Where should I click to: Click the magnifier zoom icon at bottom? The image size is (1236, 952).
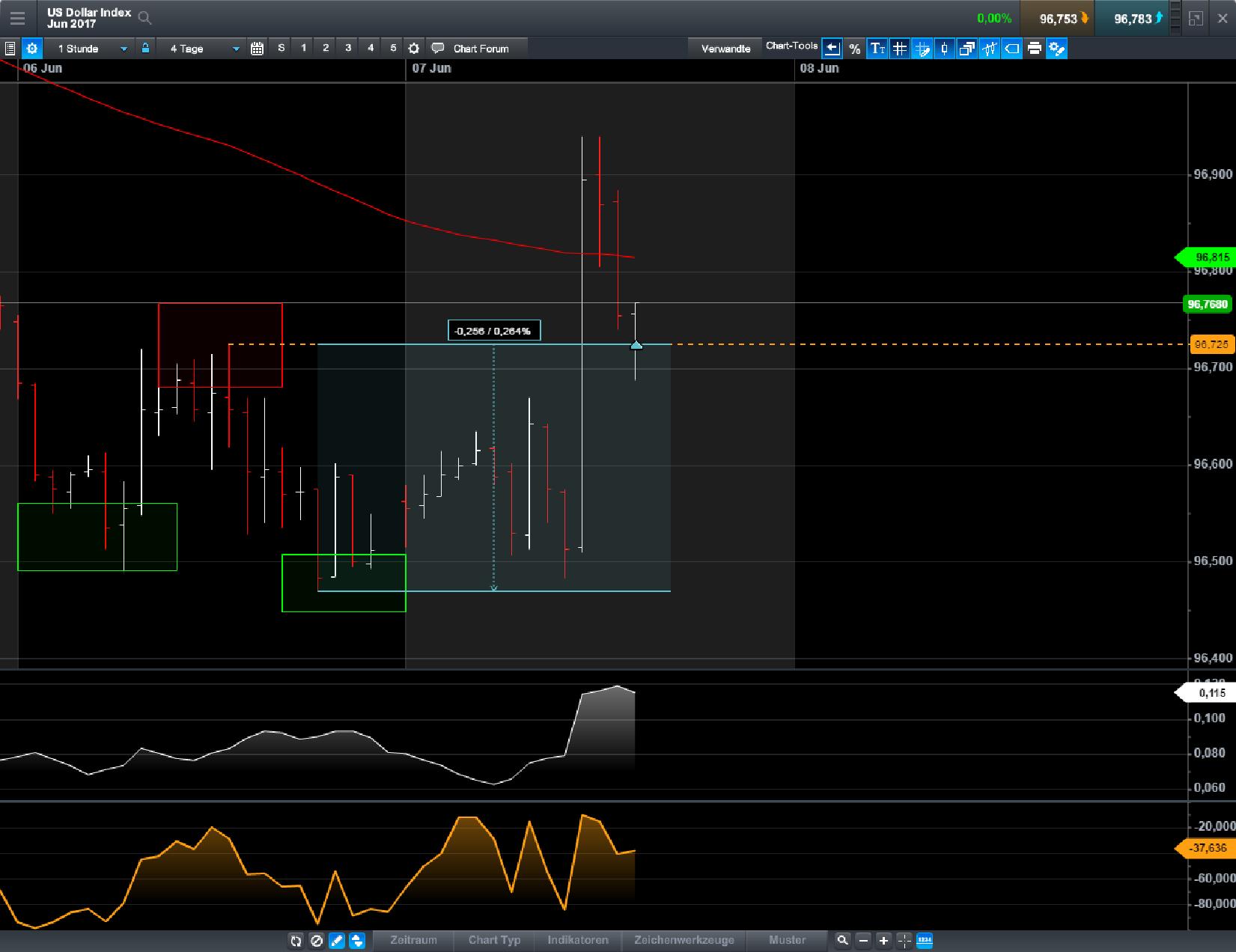point(843,941)
